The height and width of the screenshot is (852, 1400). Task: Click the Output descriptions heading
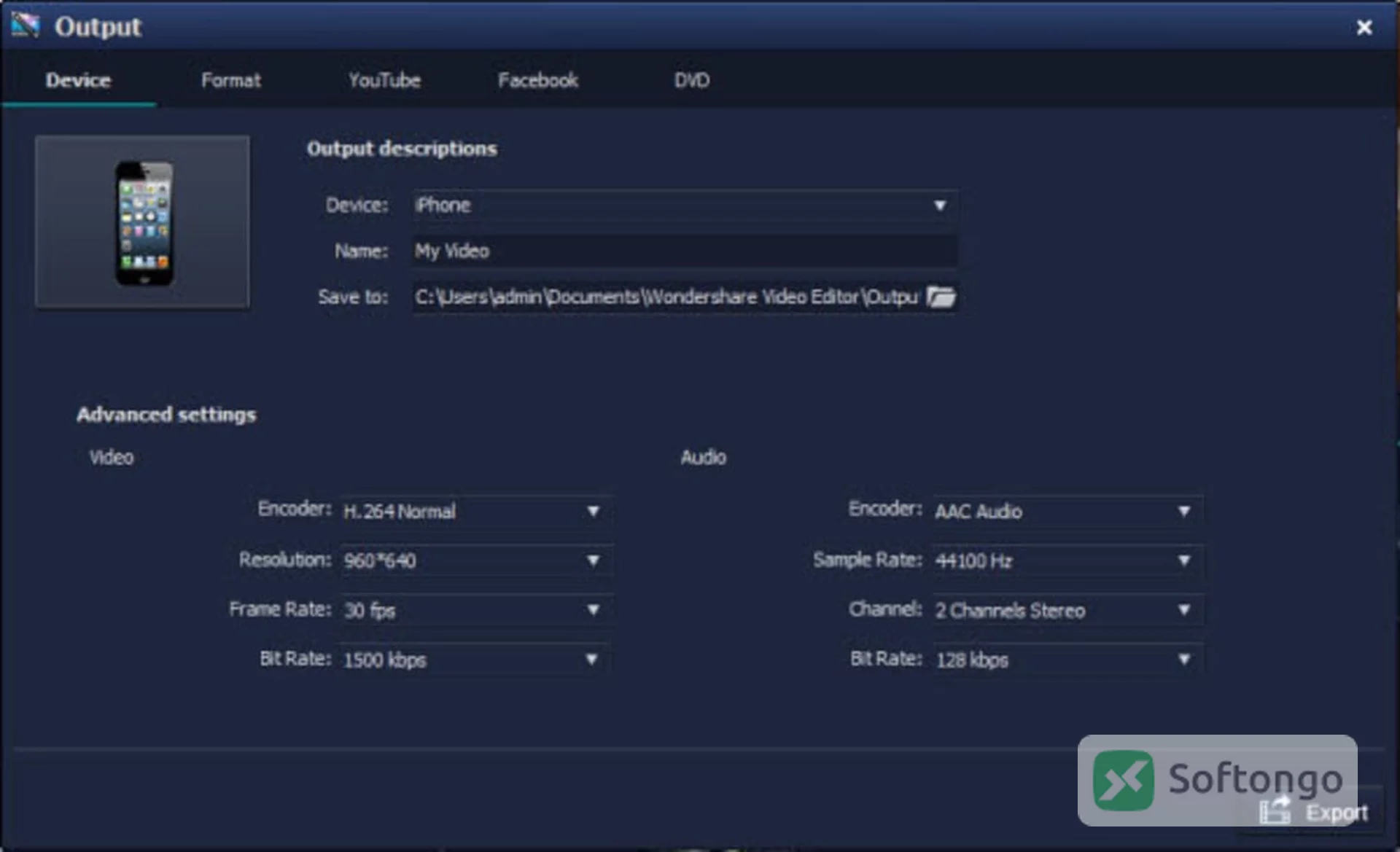click(402, 149)
